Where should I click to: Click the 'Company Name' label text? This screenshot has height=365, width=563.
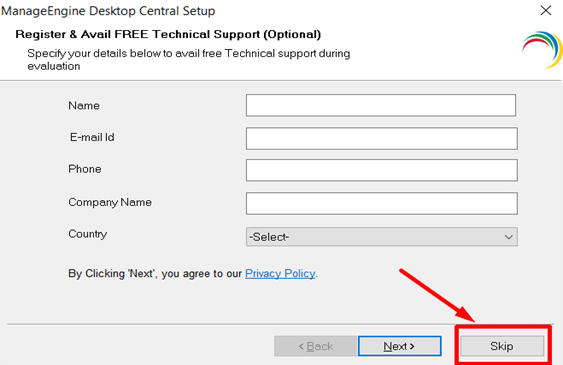pyautogui.click(x=110, y=202)
